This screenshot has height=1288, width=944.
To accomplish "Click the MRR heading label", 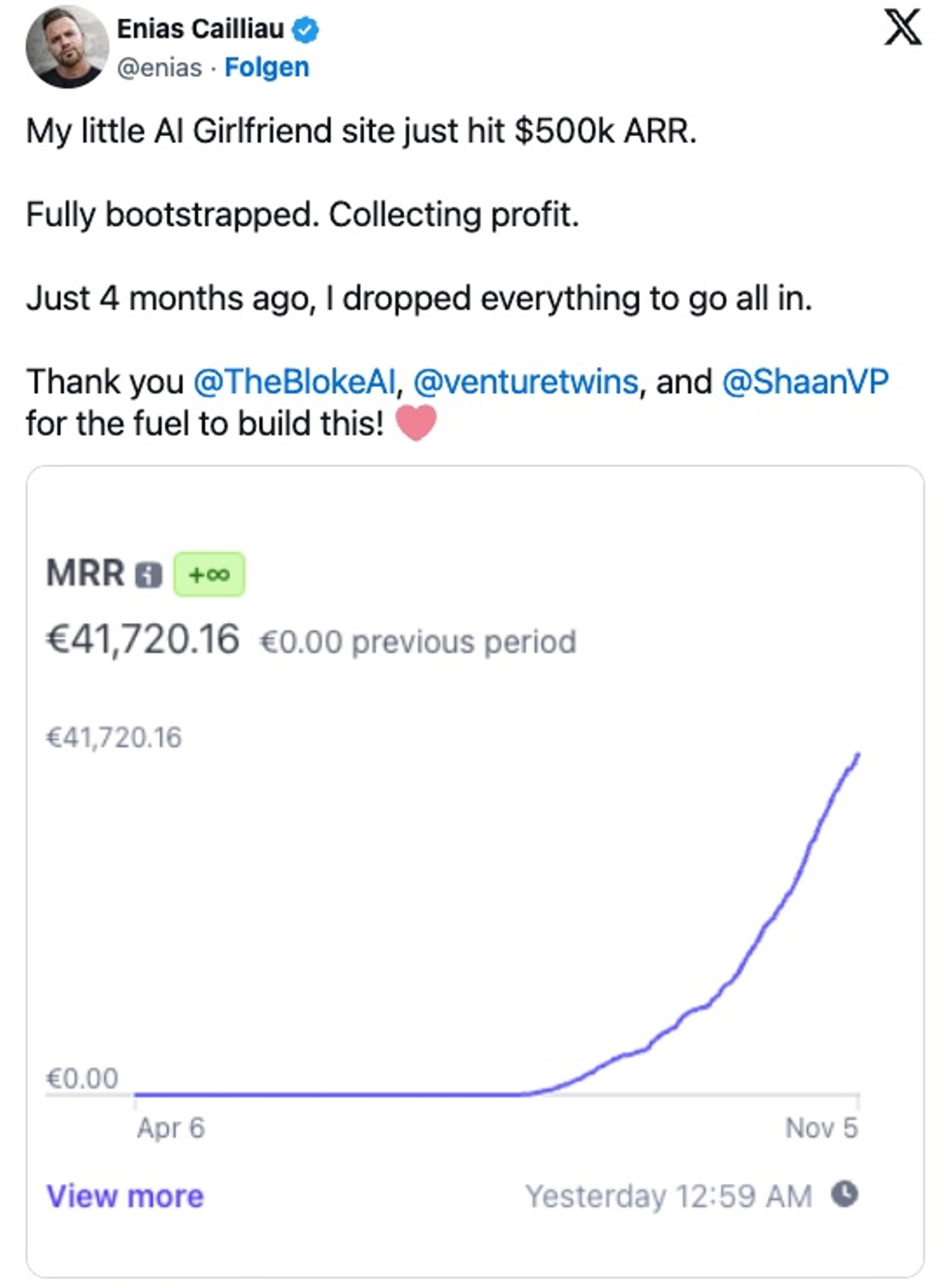I will click(85, 573).
